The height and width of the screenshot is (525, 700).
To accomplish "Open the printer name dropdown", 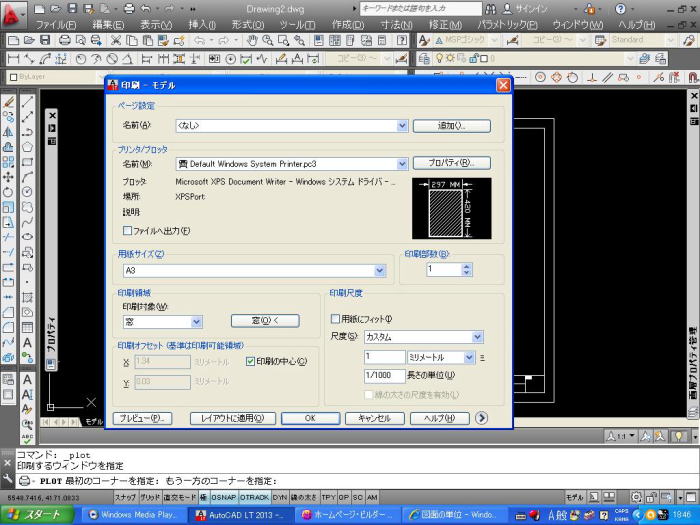I will [x=402, y=164].
